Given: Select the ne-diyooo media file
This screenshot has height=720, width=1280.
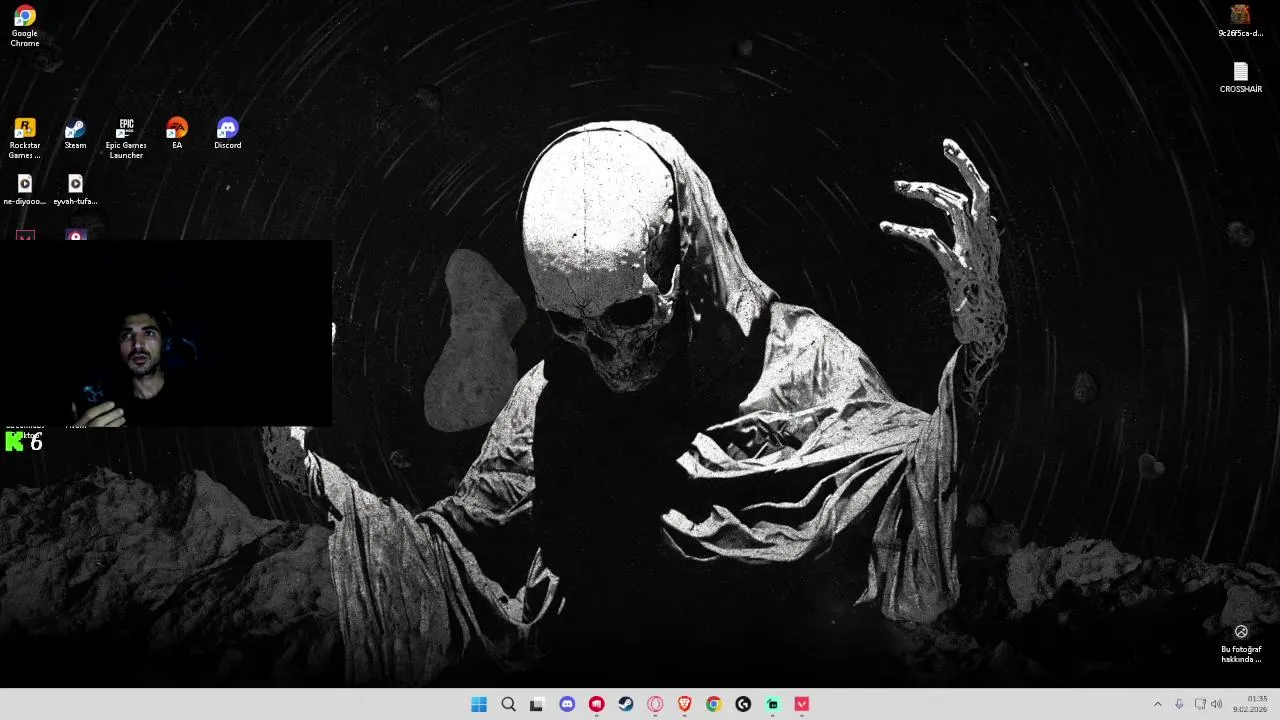Looking at the screenshot, I should [25, 189].
